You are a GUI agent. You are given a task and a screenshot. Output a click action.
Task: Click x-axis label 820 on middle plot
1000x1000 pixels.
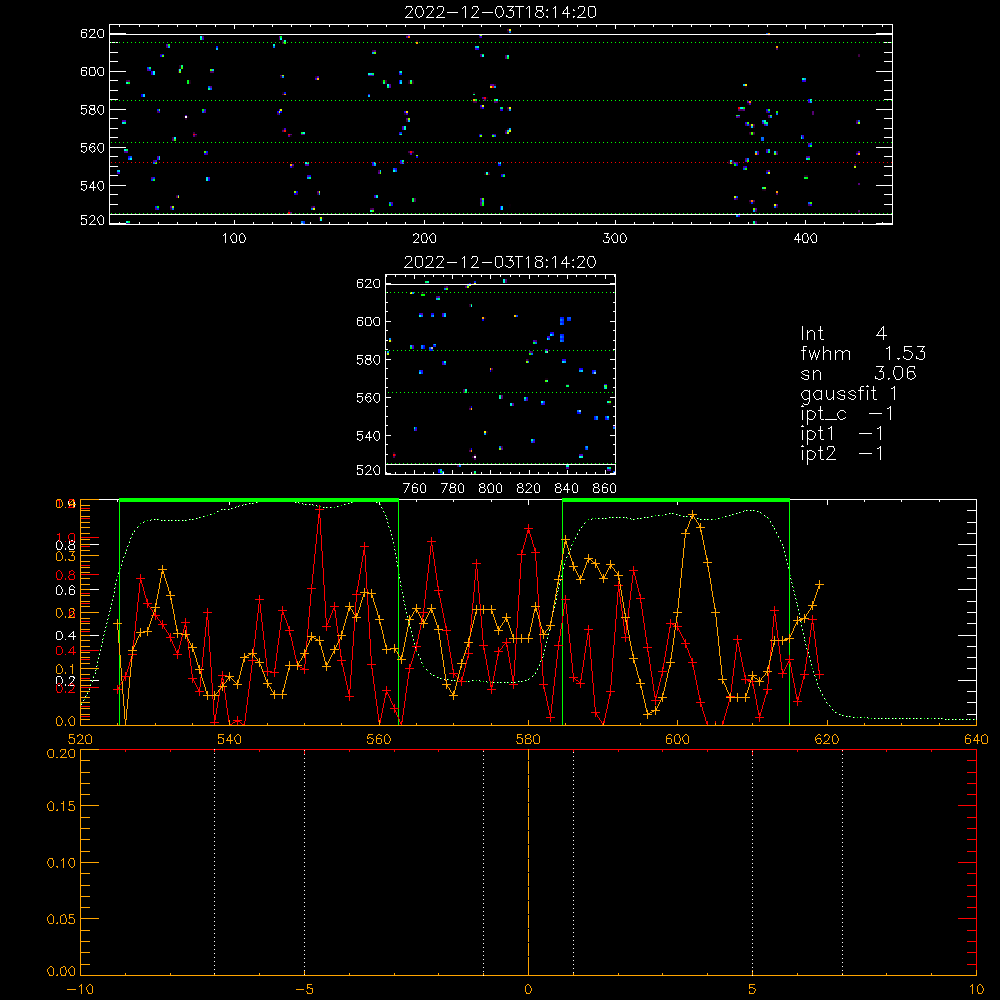529,489
